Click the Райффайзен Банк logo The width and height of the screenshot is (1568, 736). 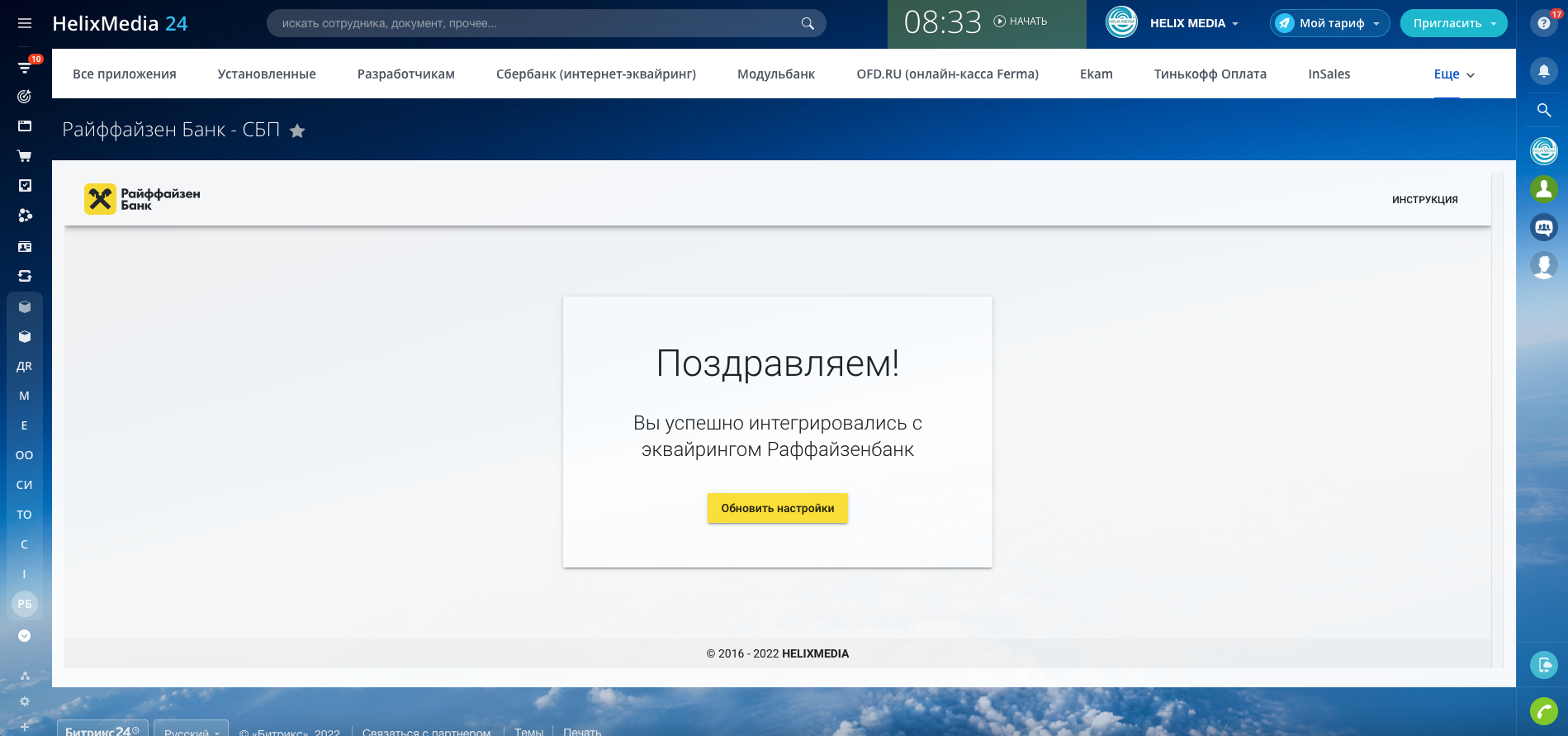pyautogui.click(x=142, y=199)
